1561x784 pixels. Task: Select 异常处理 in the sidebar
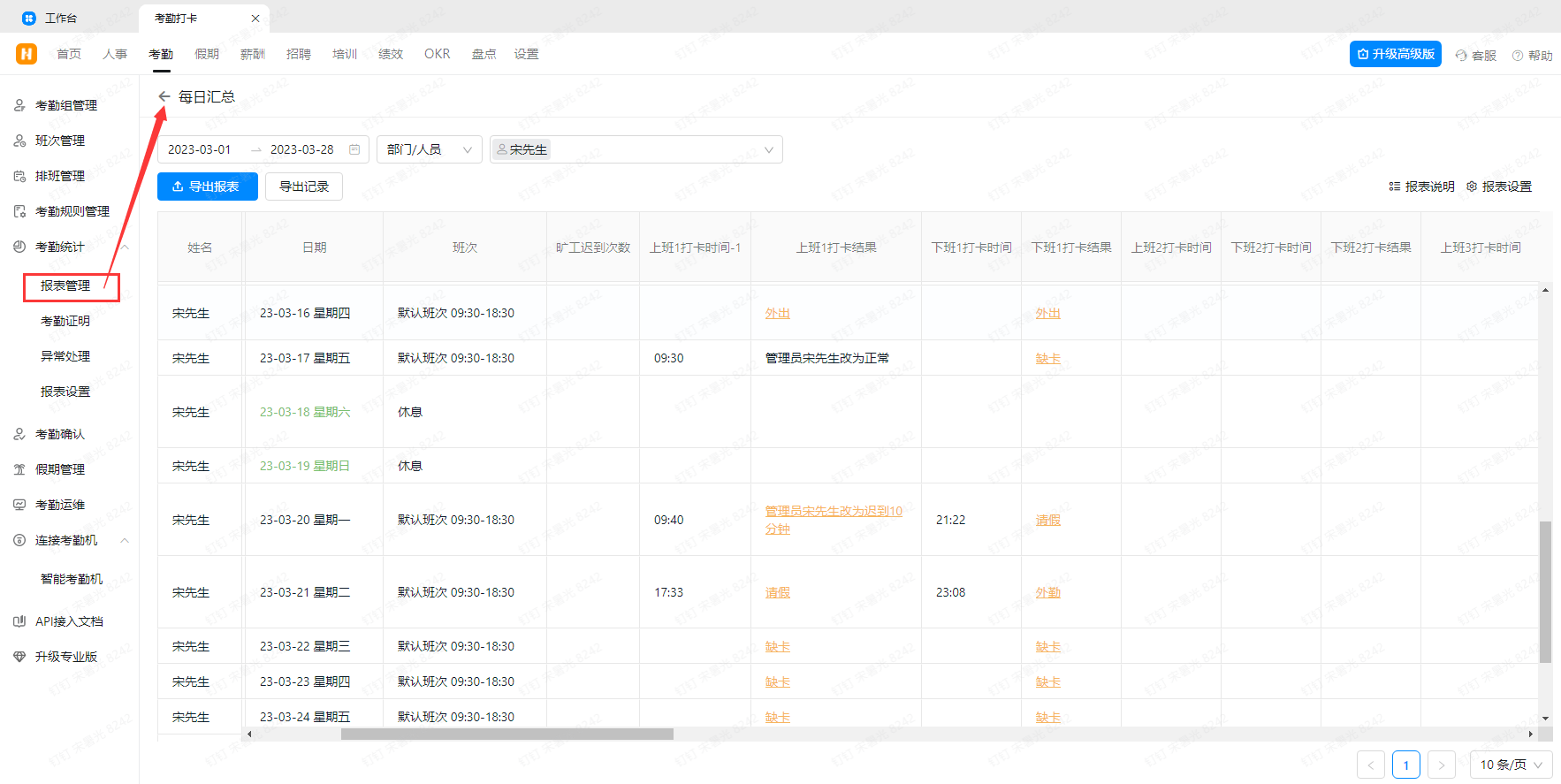pyautogui.click(x=65, y=356)
